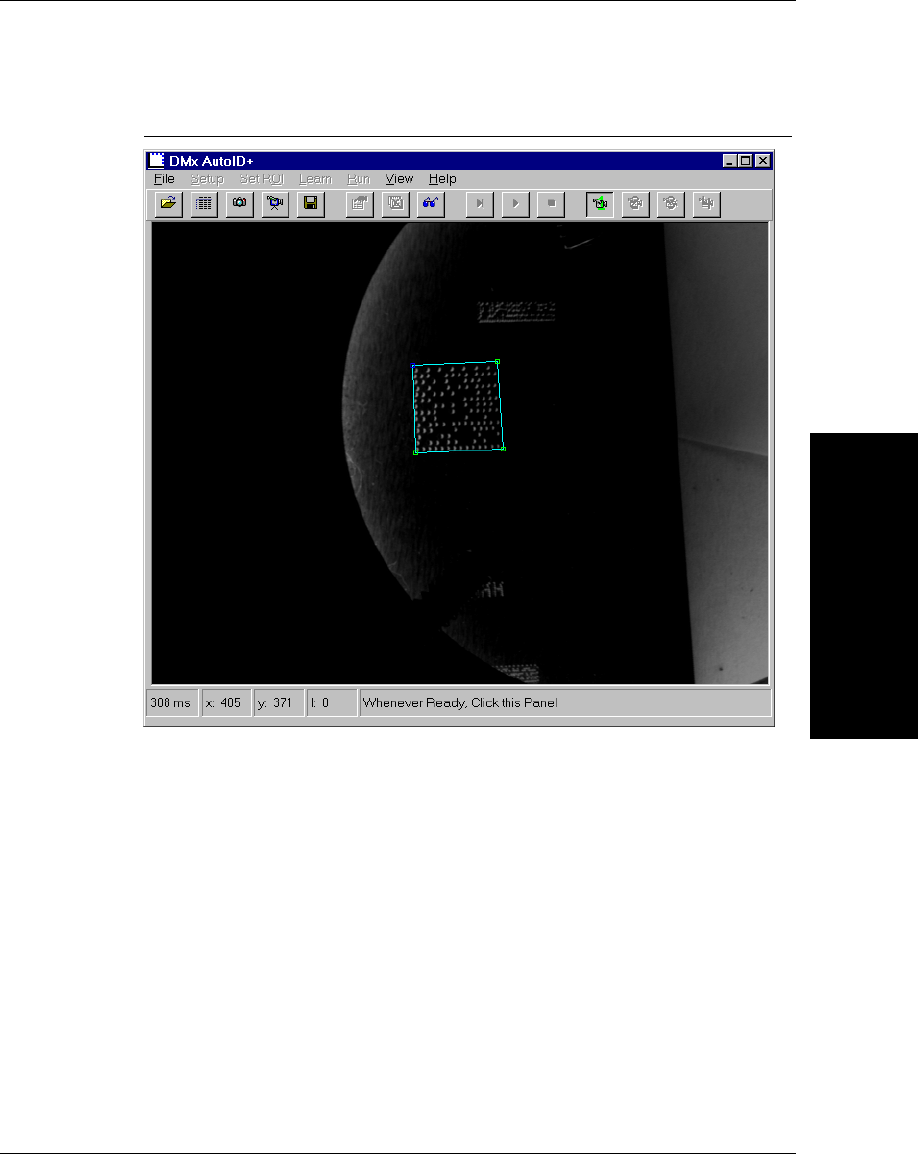Click the 'Whenever Ready, Click this Panel' status panel

565,703
